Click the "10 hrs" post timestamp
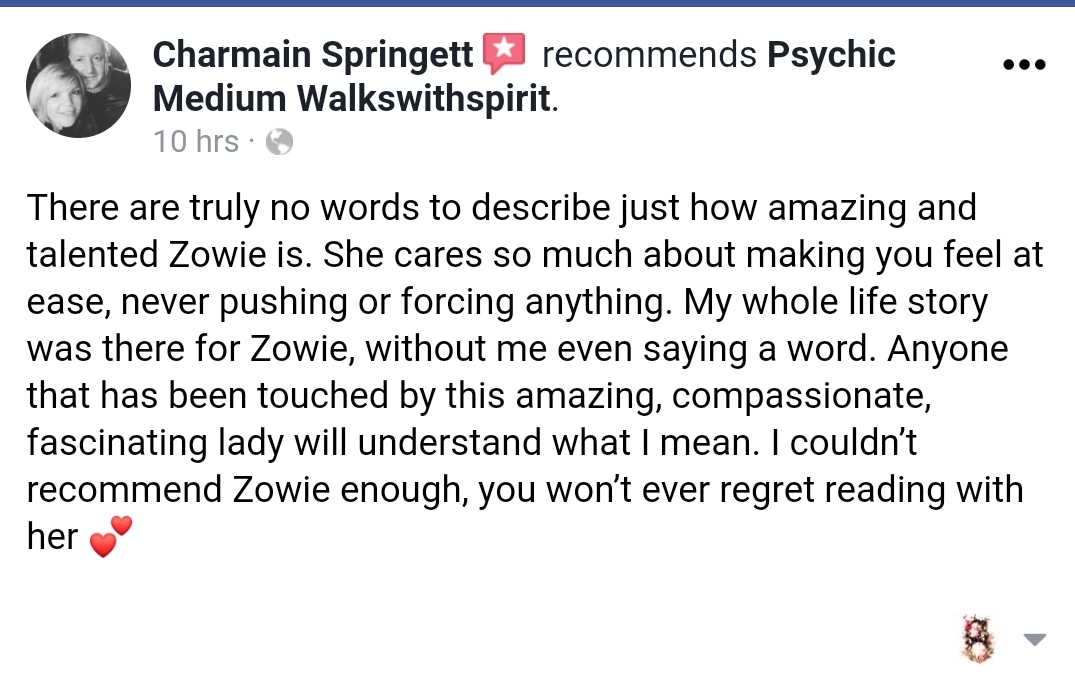Viewport: 1075px width, 681px height. pos(196,142)
